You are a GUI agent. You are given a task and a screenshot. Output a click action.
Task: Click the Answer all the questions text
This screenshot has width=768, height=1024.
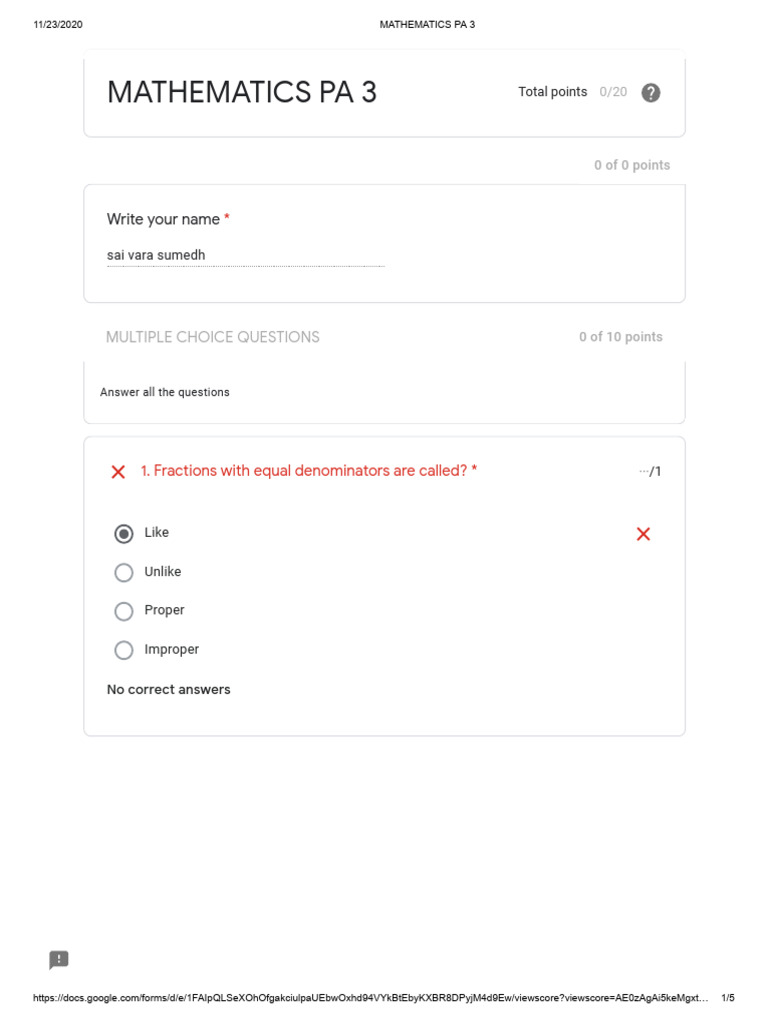(x=165, y=393)
